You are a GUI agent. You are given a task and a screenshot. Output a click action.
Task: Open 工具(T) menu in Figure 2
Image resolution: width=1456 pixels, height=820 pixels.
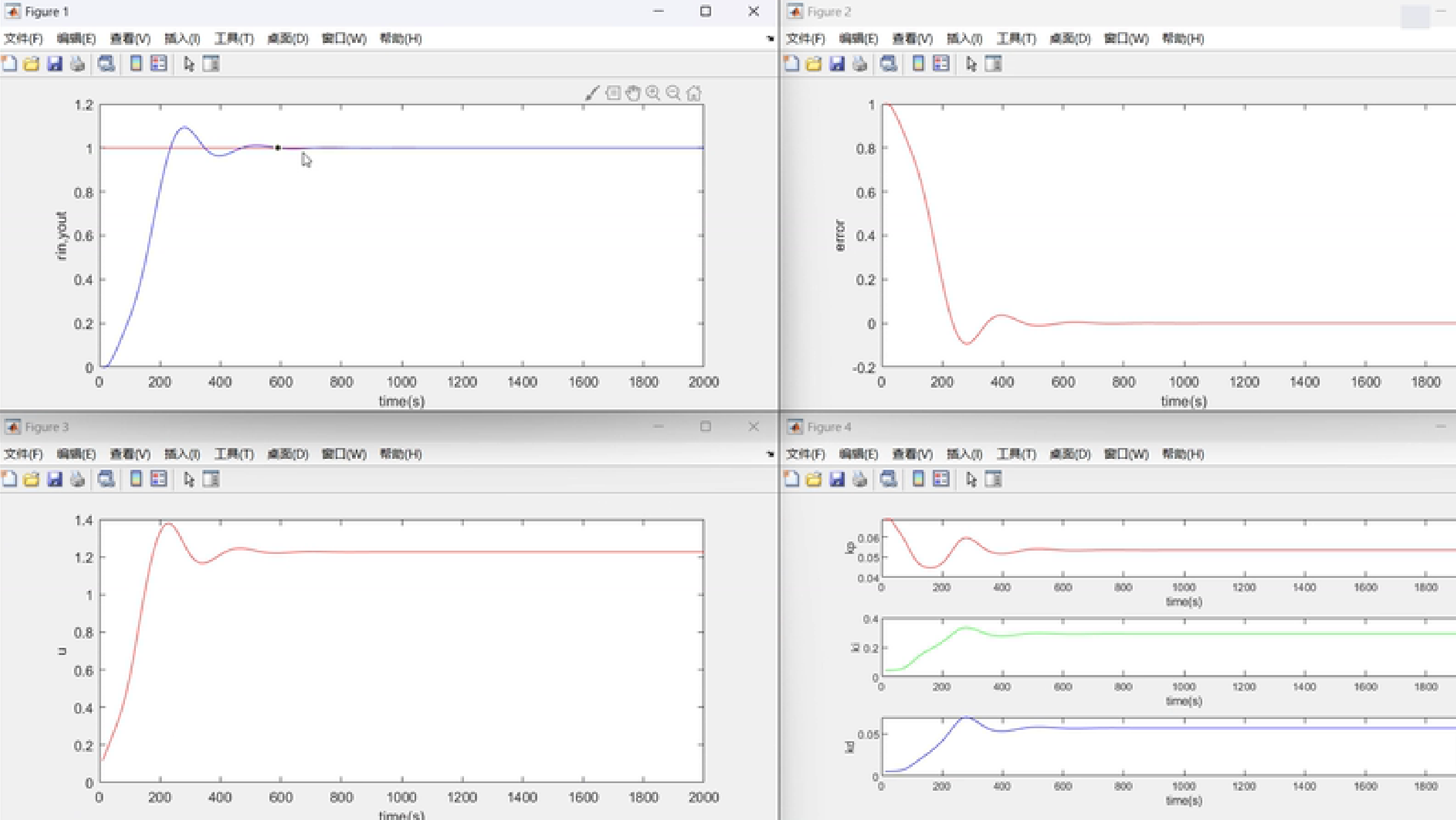(1016, 39)
